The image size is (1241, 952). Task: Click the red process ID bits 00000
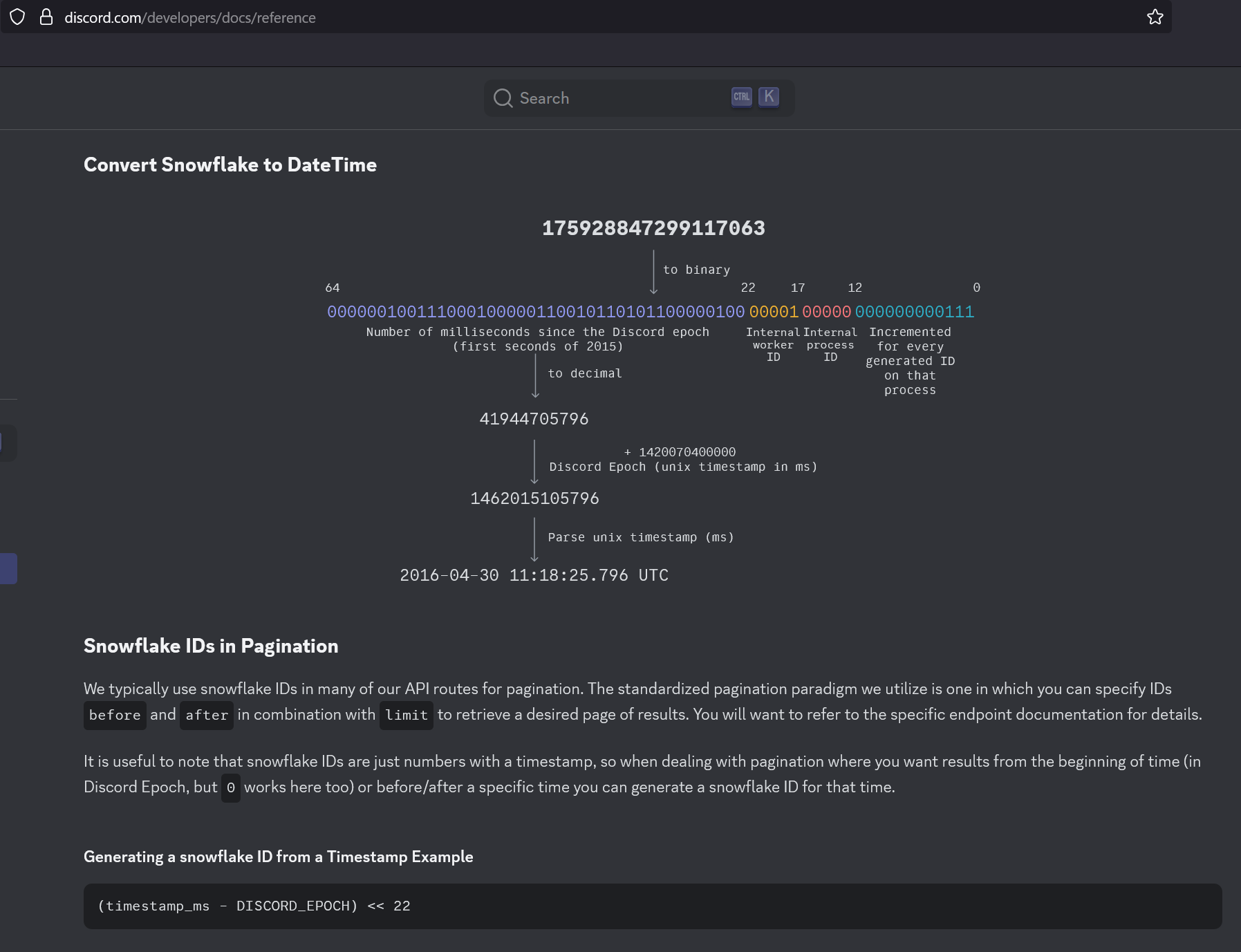[x=826, y=312]
